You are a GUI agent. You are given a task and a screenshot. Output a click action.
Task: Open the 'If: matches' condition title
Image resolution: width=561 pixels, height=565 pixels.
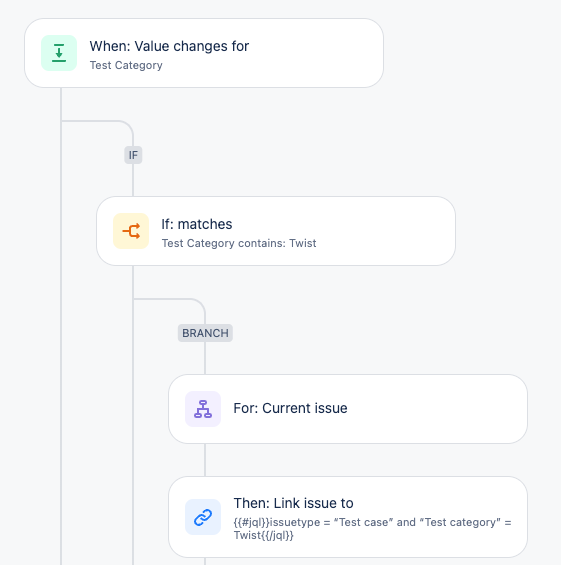196,224
